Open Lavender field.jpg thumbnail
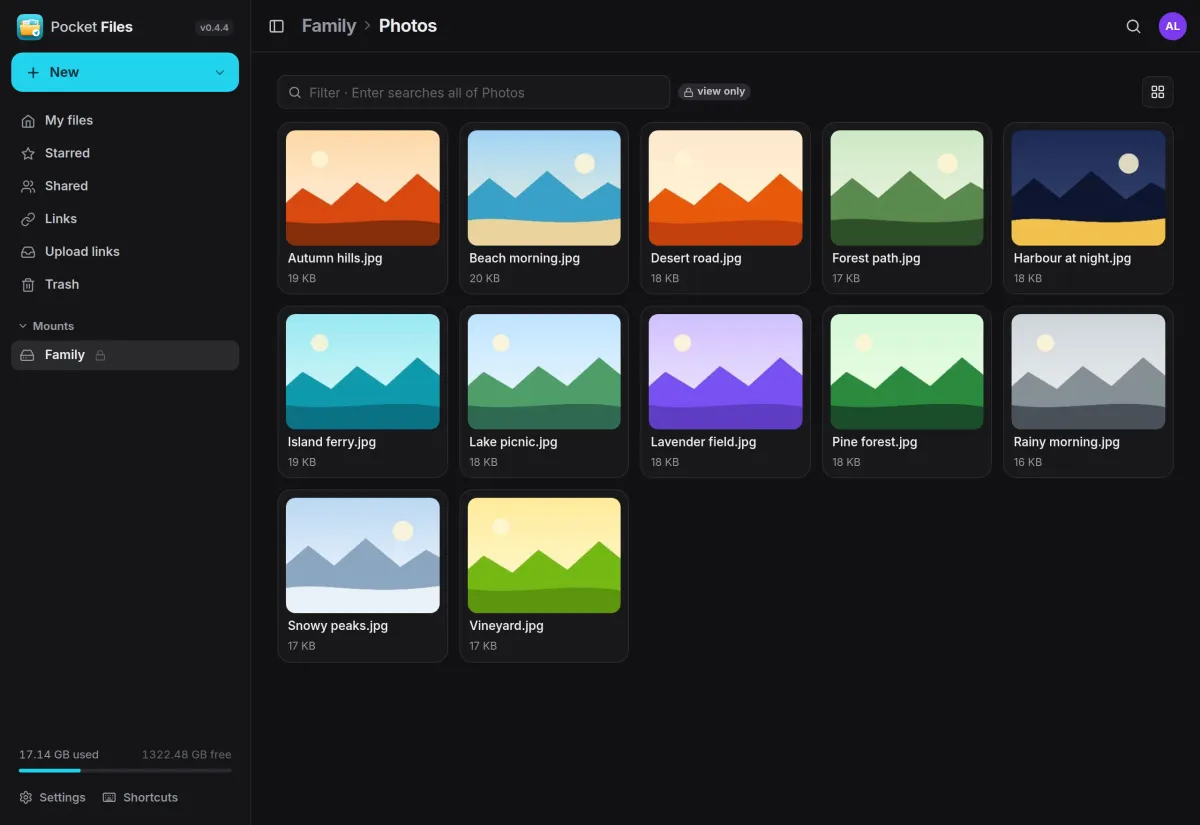 pyautogui.click(x=726, y=372)
